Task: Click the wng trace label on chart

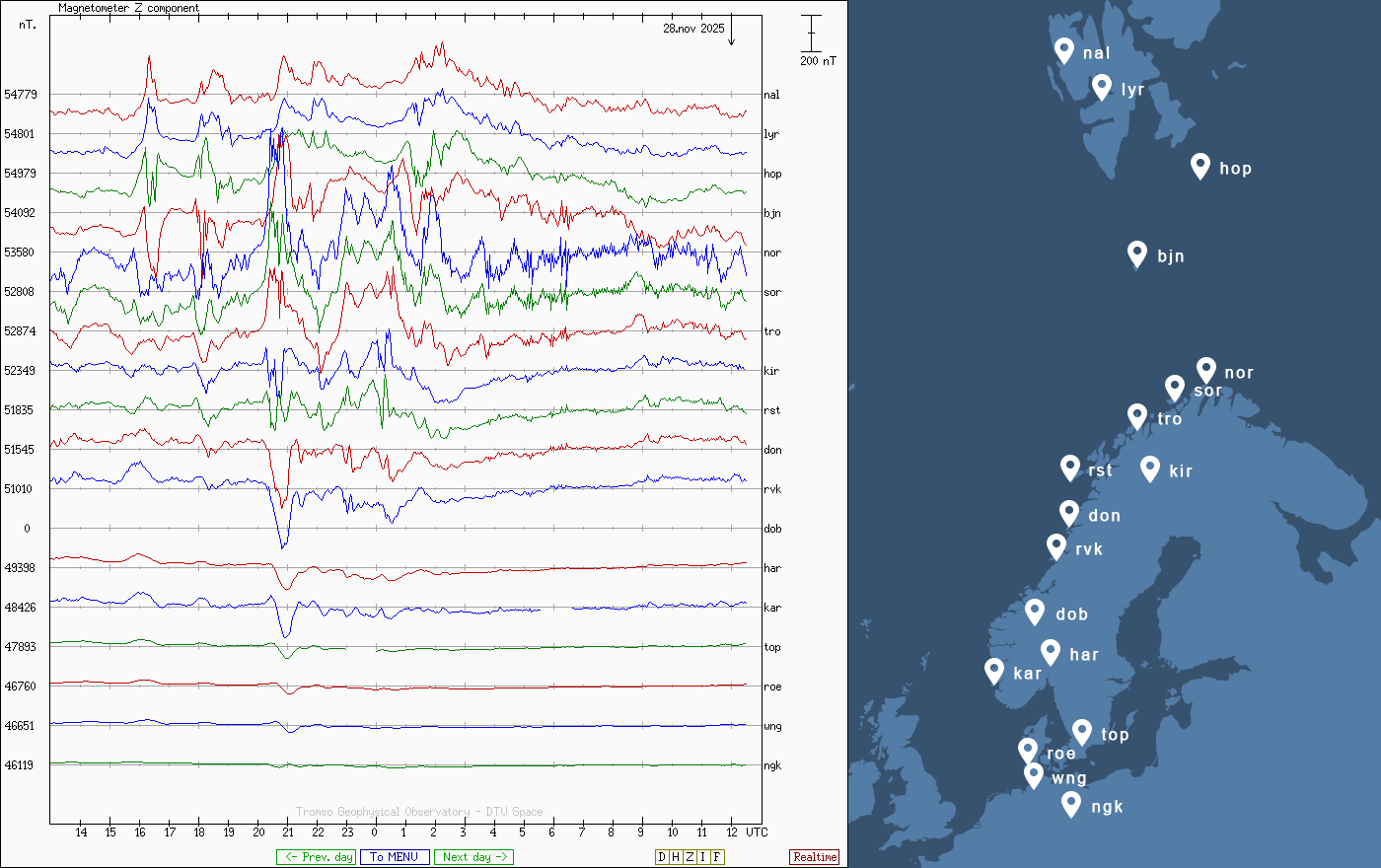Action: 772,726
